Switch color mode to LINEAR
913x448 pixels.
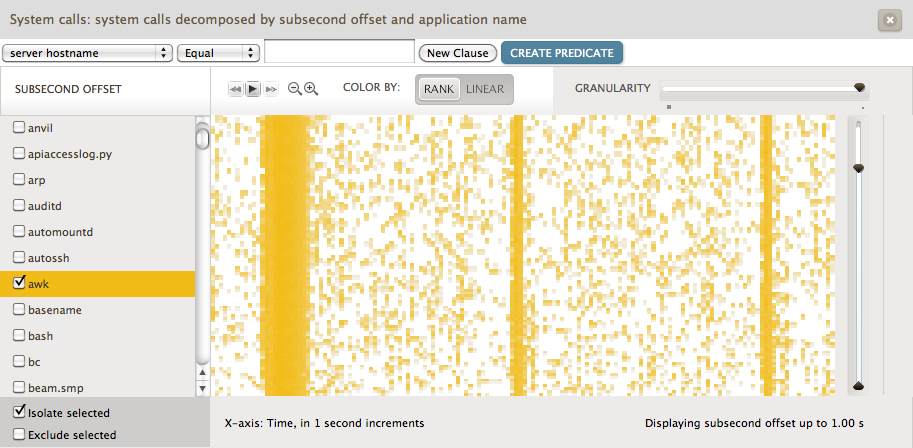(485, 89)
